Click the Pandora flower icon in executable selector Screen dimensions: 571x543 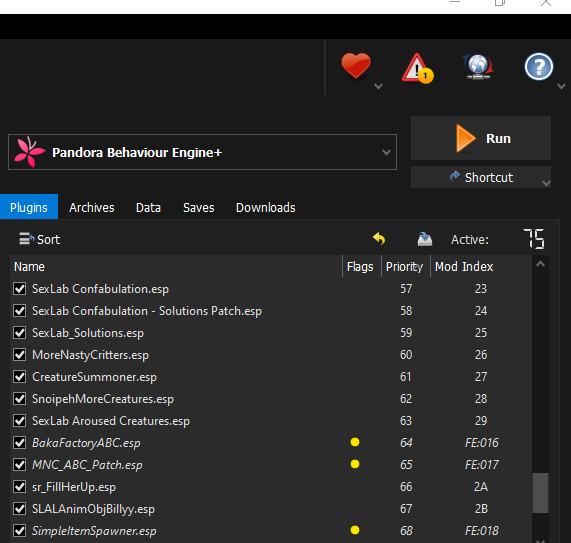pos(29,152)
